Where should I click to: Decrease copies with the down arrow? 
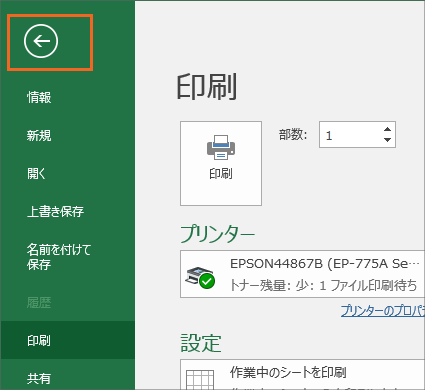click(x=387, y=140)
